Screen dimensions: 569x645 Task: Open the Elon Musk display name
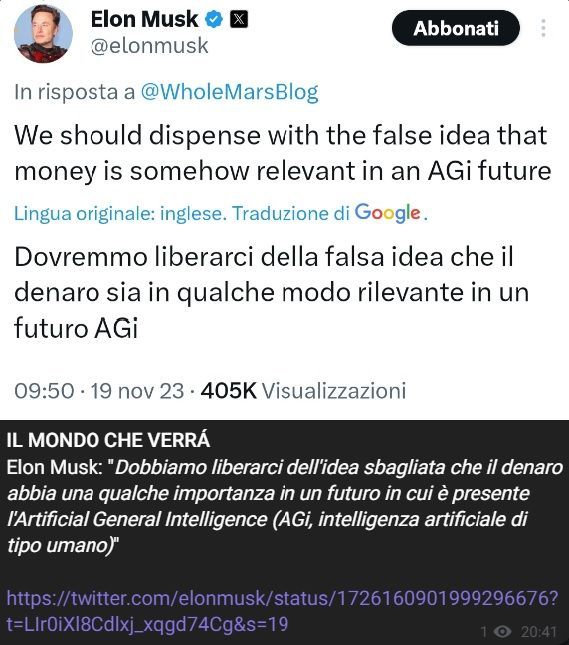click(144, 19)
